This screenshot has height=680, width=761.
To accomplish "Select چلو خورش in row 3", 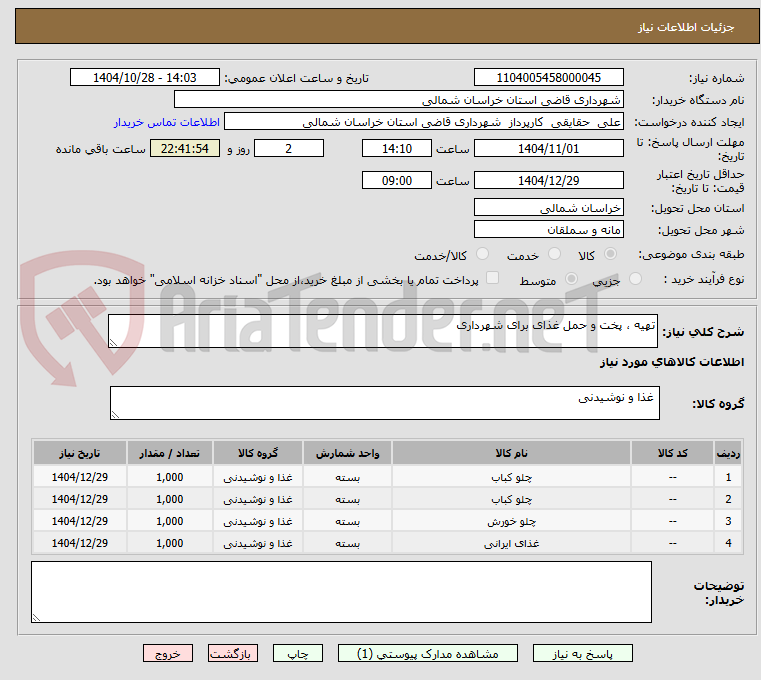I will tap(511, 521).
